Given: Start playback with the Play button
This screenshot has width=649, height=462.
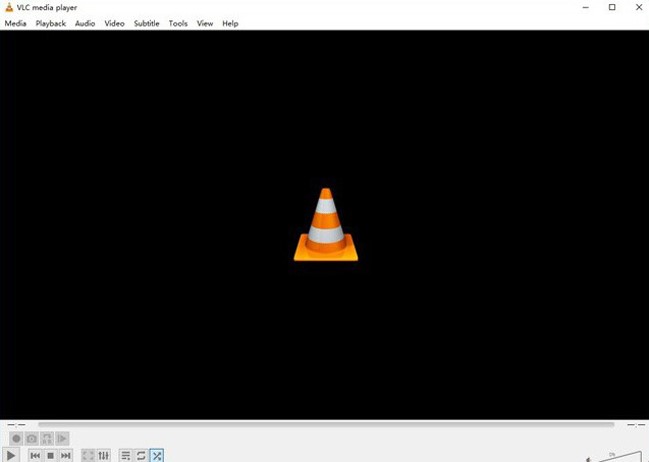Looking at the screenshot, I should [11, 456].
